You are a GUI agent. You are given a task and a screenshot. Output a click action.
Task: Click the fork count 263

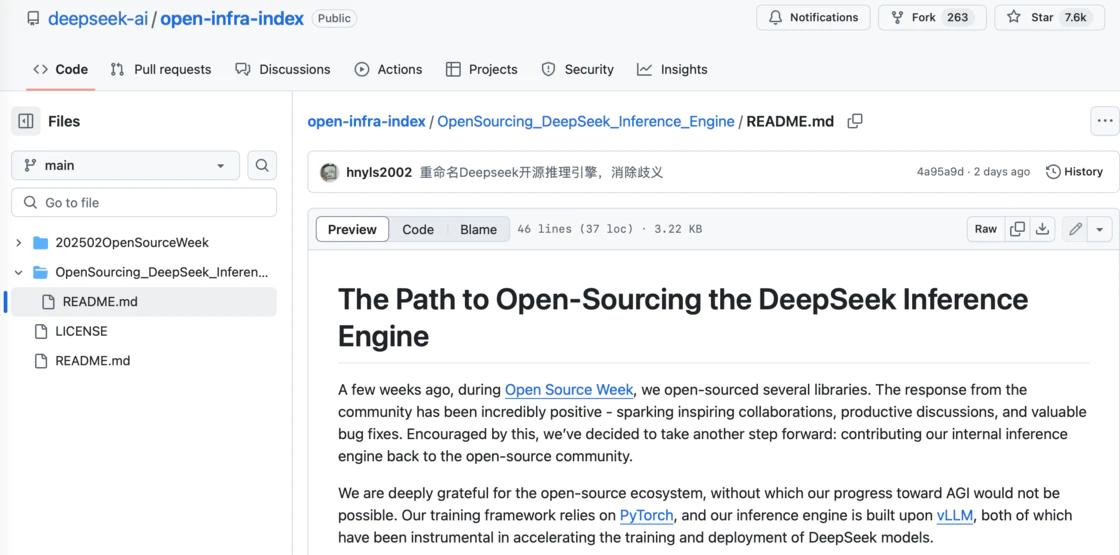coord(957,17)
